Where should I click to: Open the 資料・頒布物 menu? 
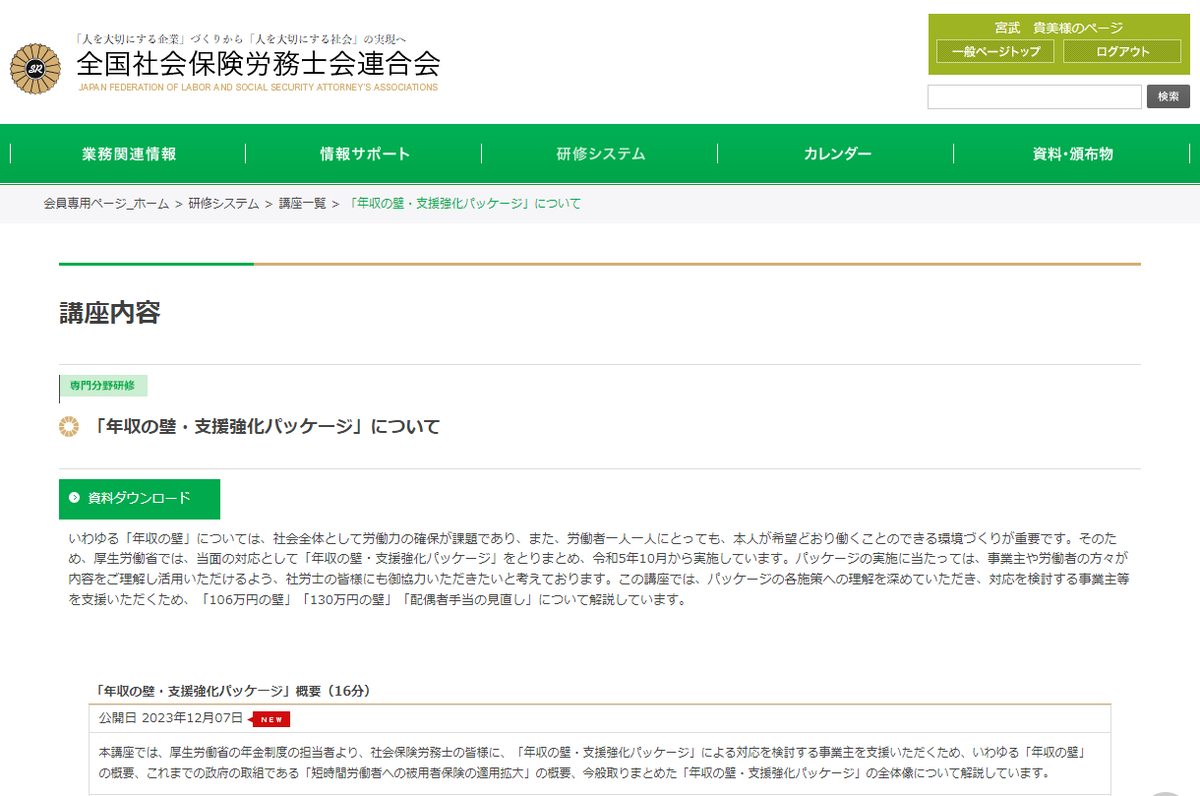coord(1072,154)
